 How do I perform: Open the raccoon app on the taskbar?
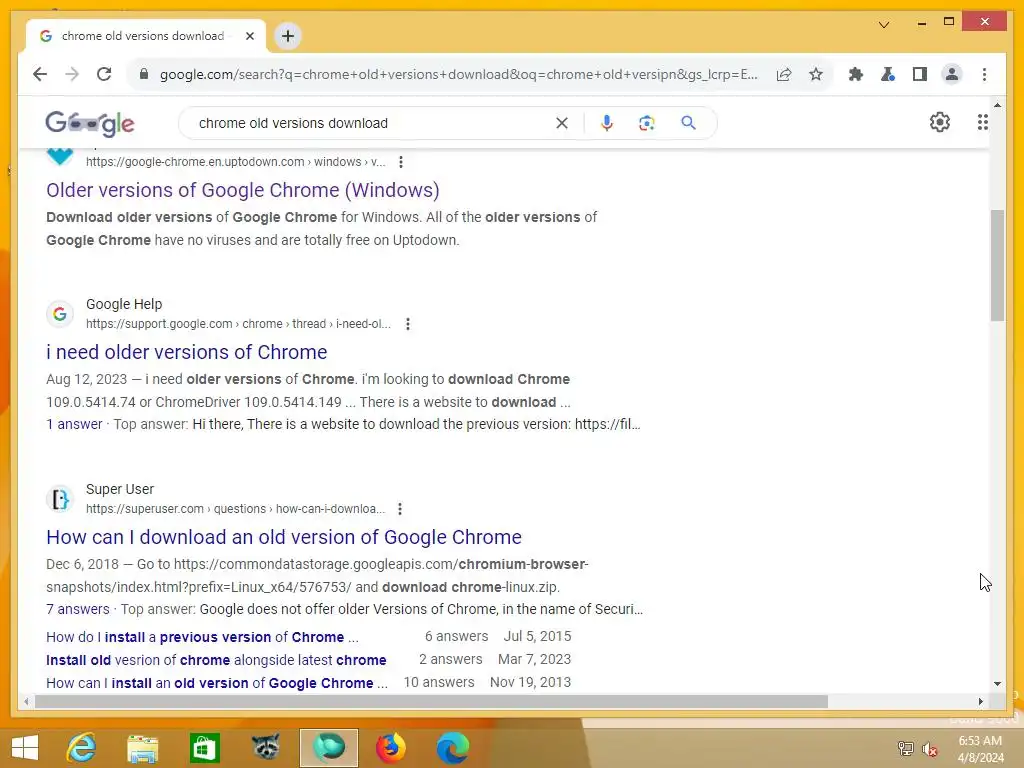[x=266, y=746]
